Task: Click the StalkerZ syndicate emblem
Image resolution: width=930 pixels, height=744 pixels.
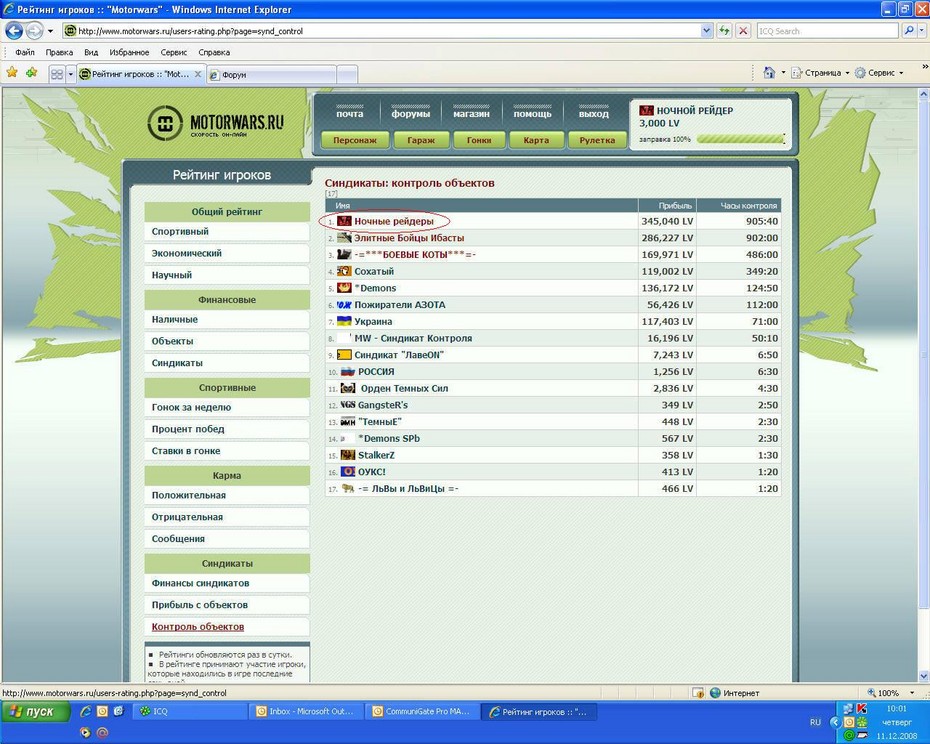Action: 348,455
